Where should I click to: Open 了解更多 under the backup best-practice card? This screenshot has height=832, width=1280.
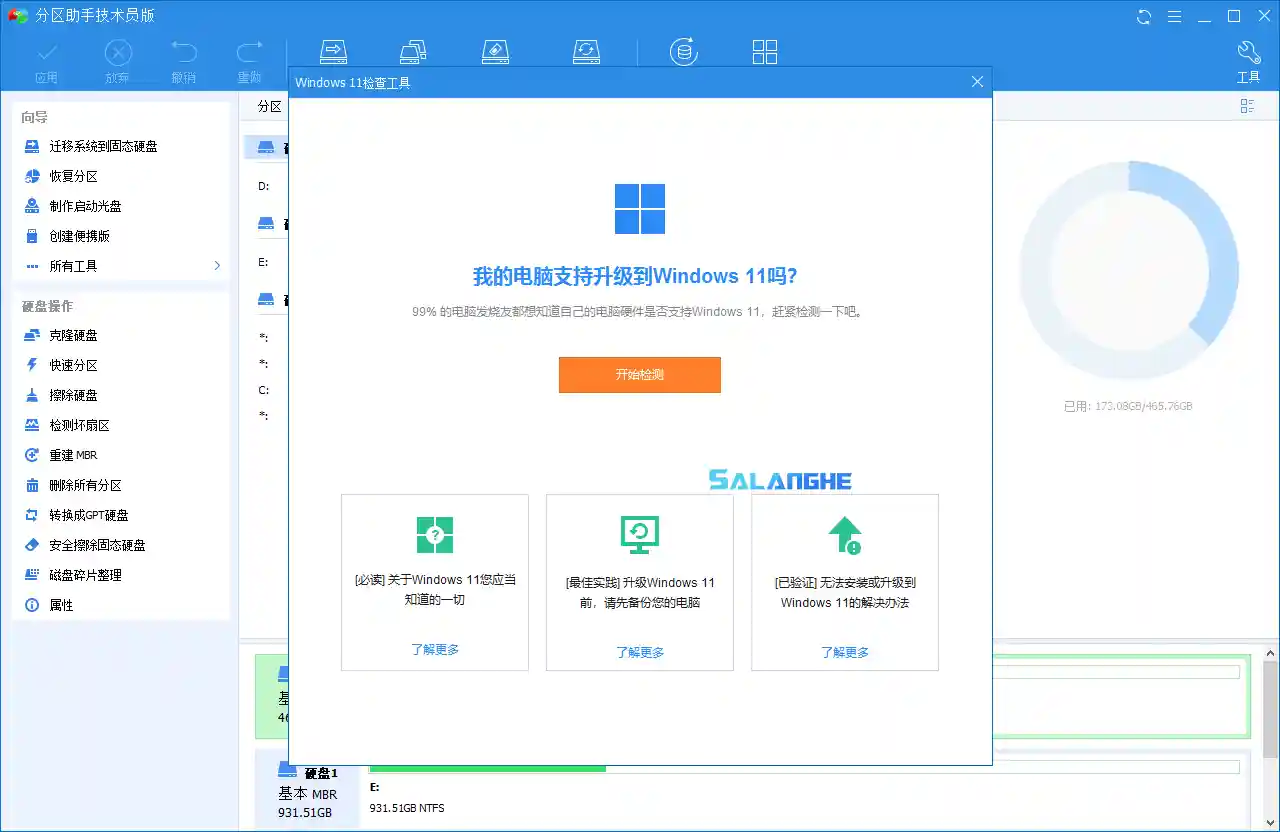tap(639, 651)
